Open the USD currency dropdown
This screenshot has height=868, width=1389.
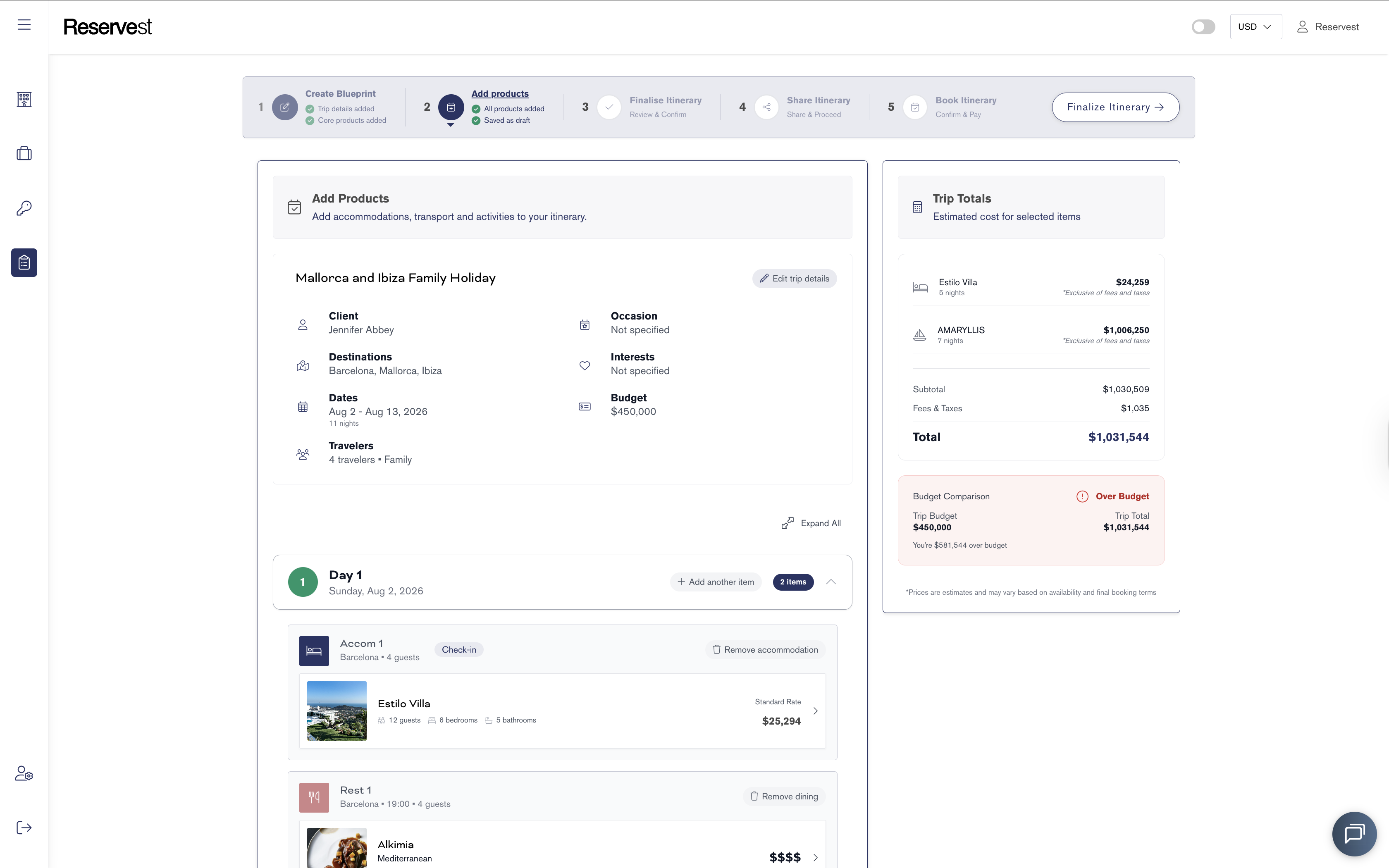click(1255, 27)
